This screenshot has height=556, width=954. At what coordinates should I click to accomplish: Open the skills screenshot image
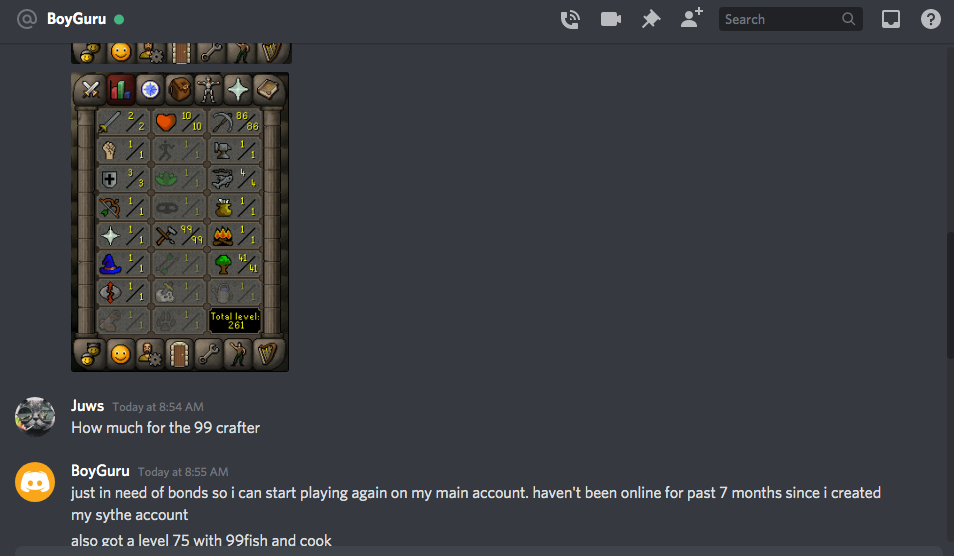pyautogui.click(x=180, y=222)
